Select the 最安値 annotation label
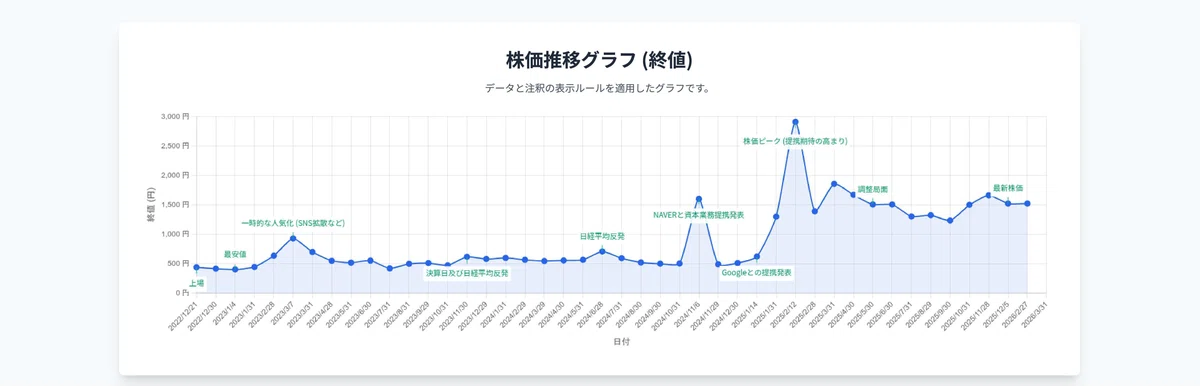 [235, 254]
